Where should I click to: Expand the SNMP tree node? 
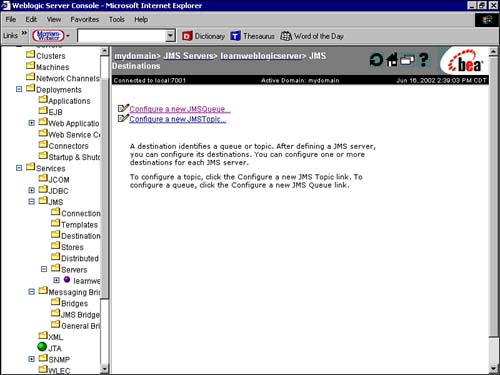32,359
